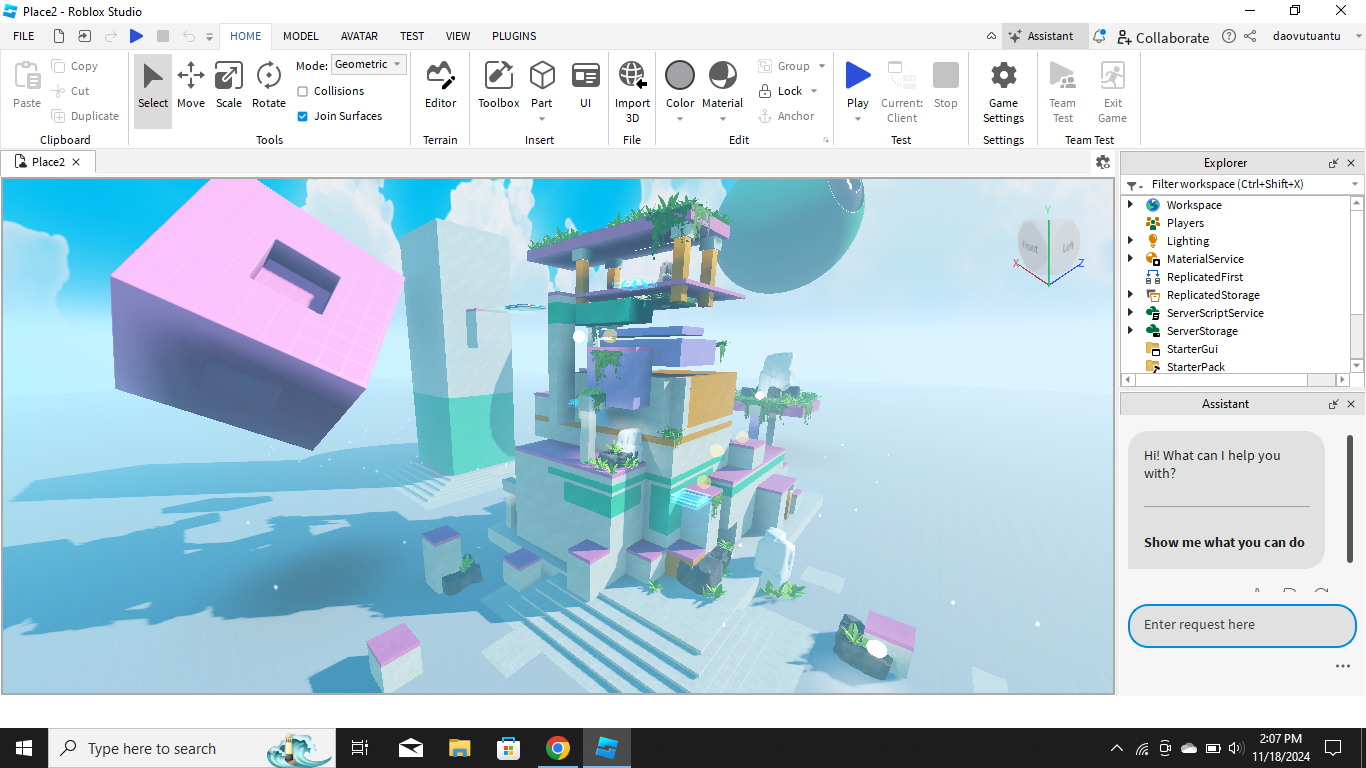The width and height of the screenshot is (1366, 768).
Task: Open Chrome from the taskbar
Action: (x=558, y=748)
